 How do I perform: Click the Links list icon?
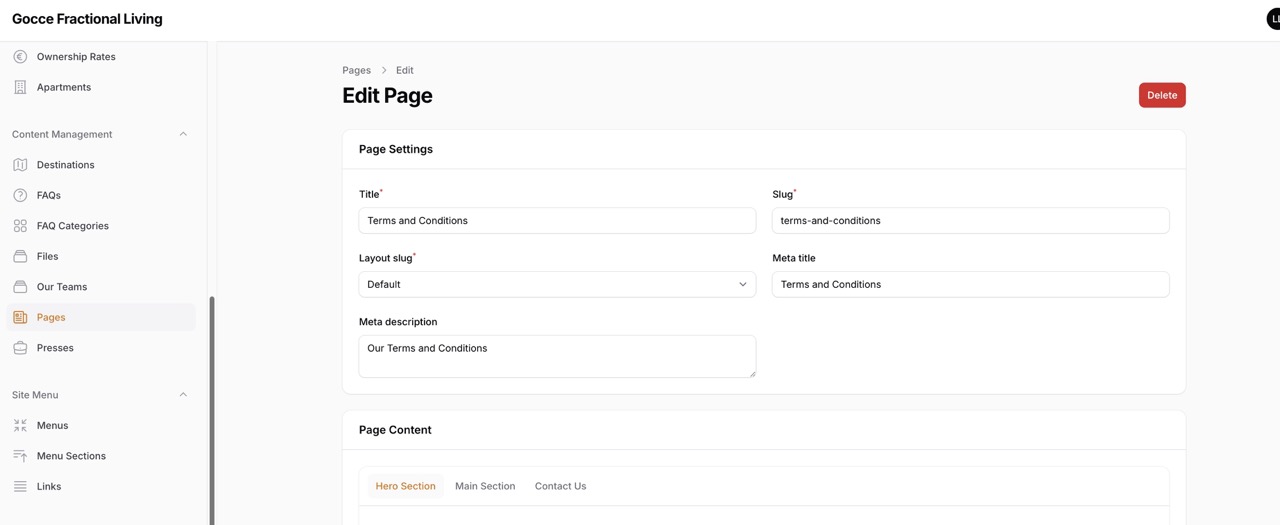point(20,486)
